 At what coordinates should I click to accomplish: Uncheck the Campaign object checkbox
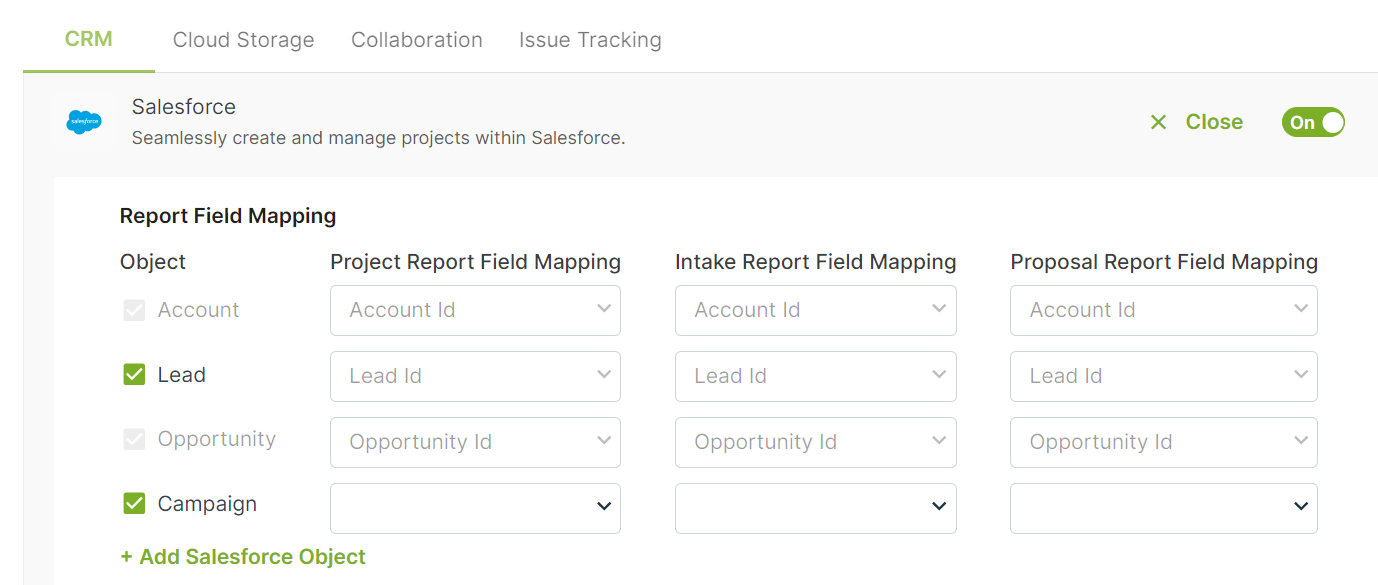tap(134, 504)
